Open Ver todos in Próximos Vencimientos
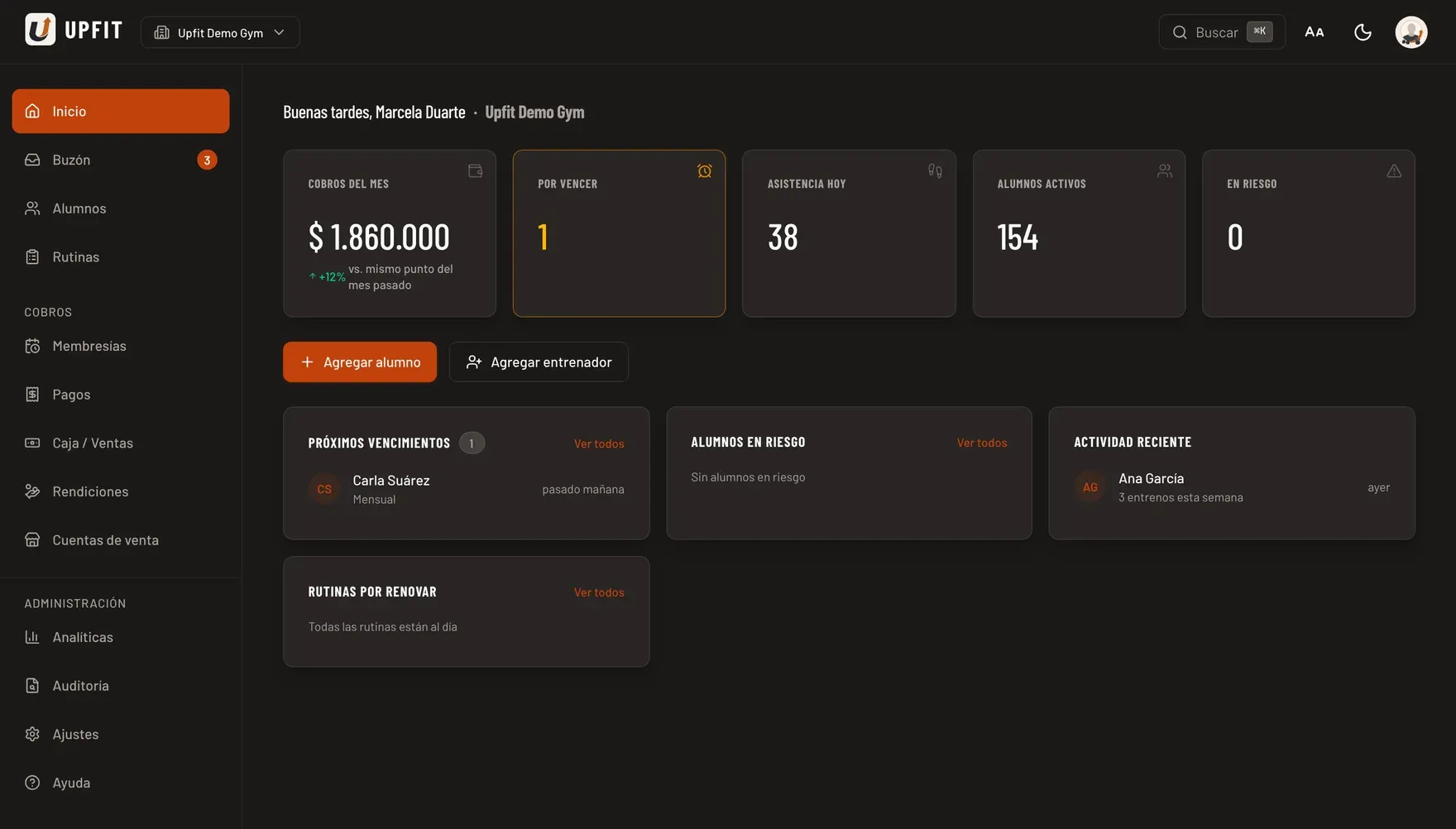The height and width of the screenshot is (829, 1456). (x=599, y=443)
